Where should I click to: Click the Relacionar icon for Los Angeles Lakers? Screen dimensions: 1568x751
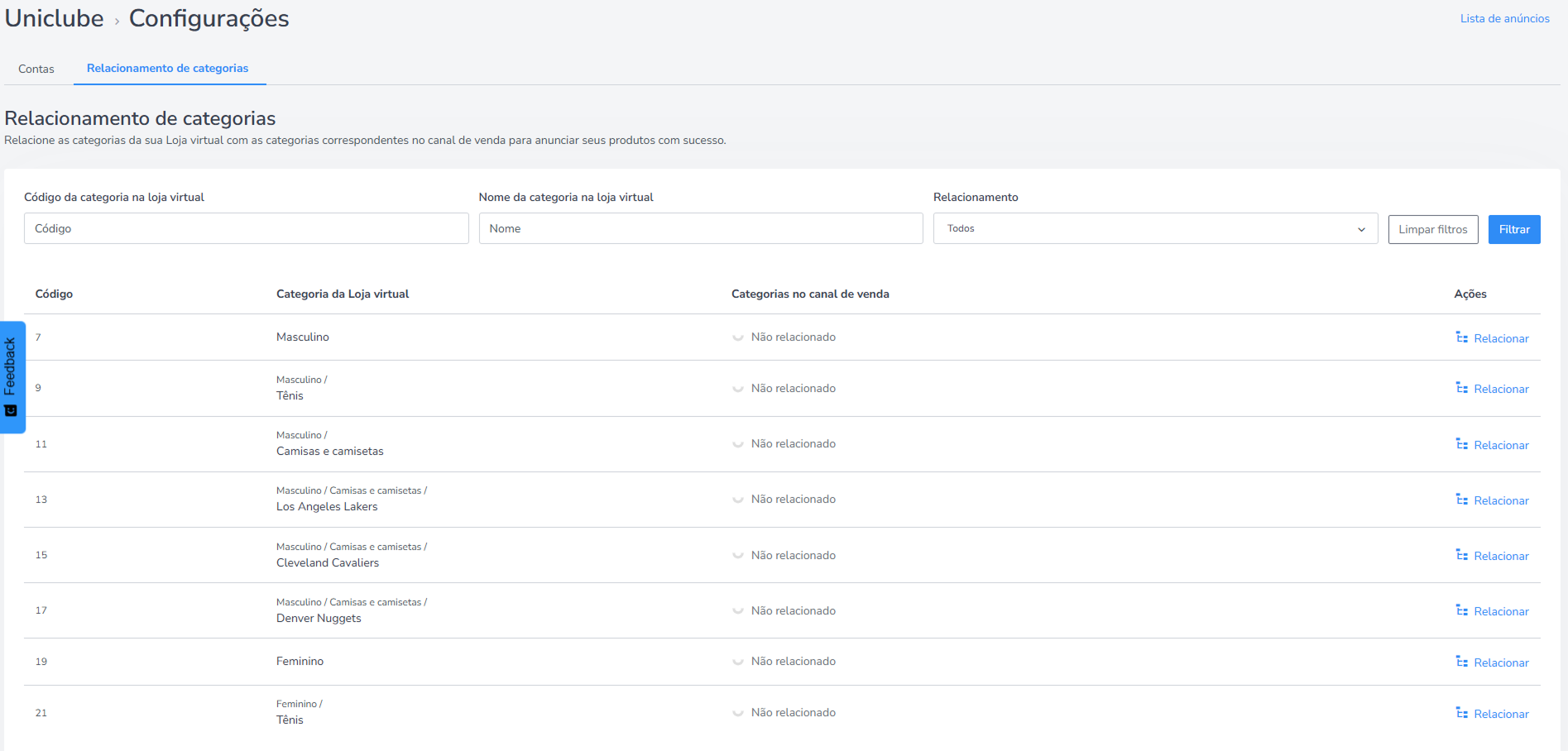point(1462,500)
